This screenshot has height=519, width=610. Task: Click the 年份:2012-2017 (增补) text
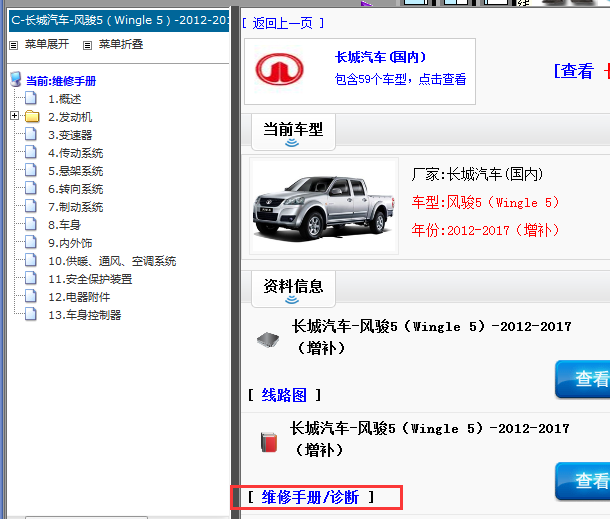tap(486, 231)
